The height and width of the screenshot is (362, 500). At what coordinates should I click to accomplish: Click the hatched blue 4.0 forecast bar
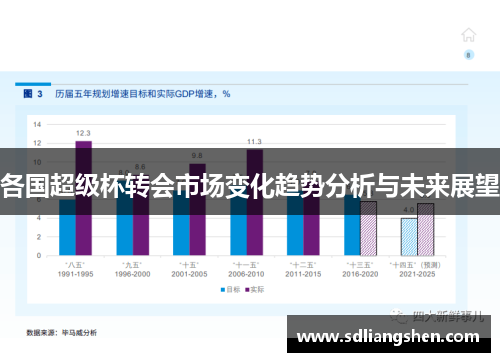409,237
